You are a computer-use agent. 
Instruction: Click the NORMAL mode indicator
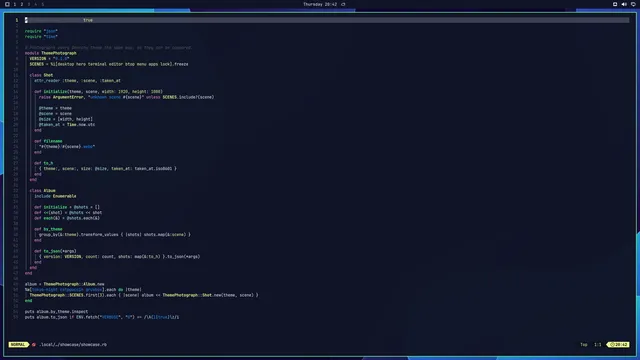point(18,344)
